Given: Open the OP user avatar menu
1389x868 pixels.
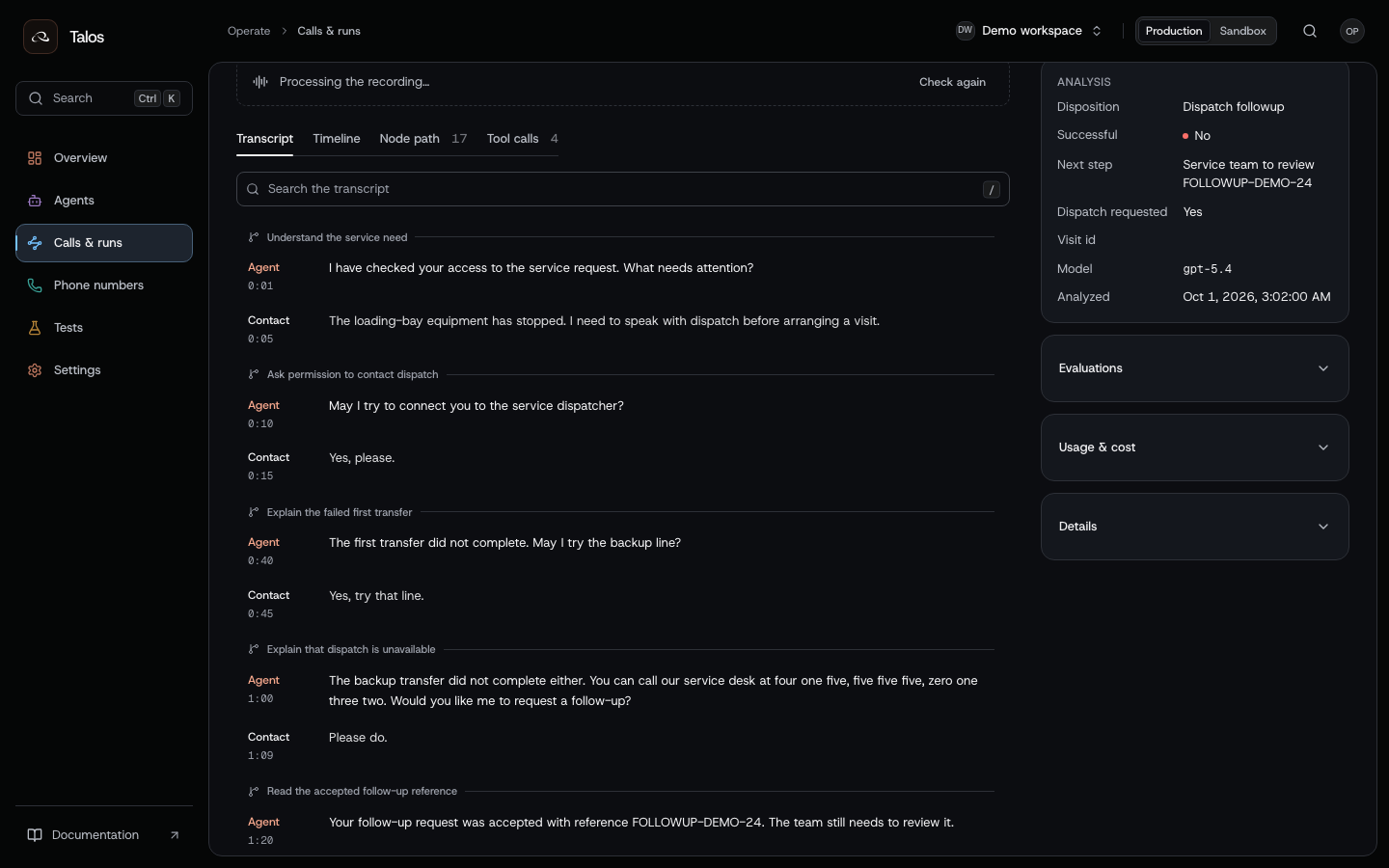Looking at the screenshot, I should tap(1352, 31).
